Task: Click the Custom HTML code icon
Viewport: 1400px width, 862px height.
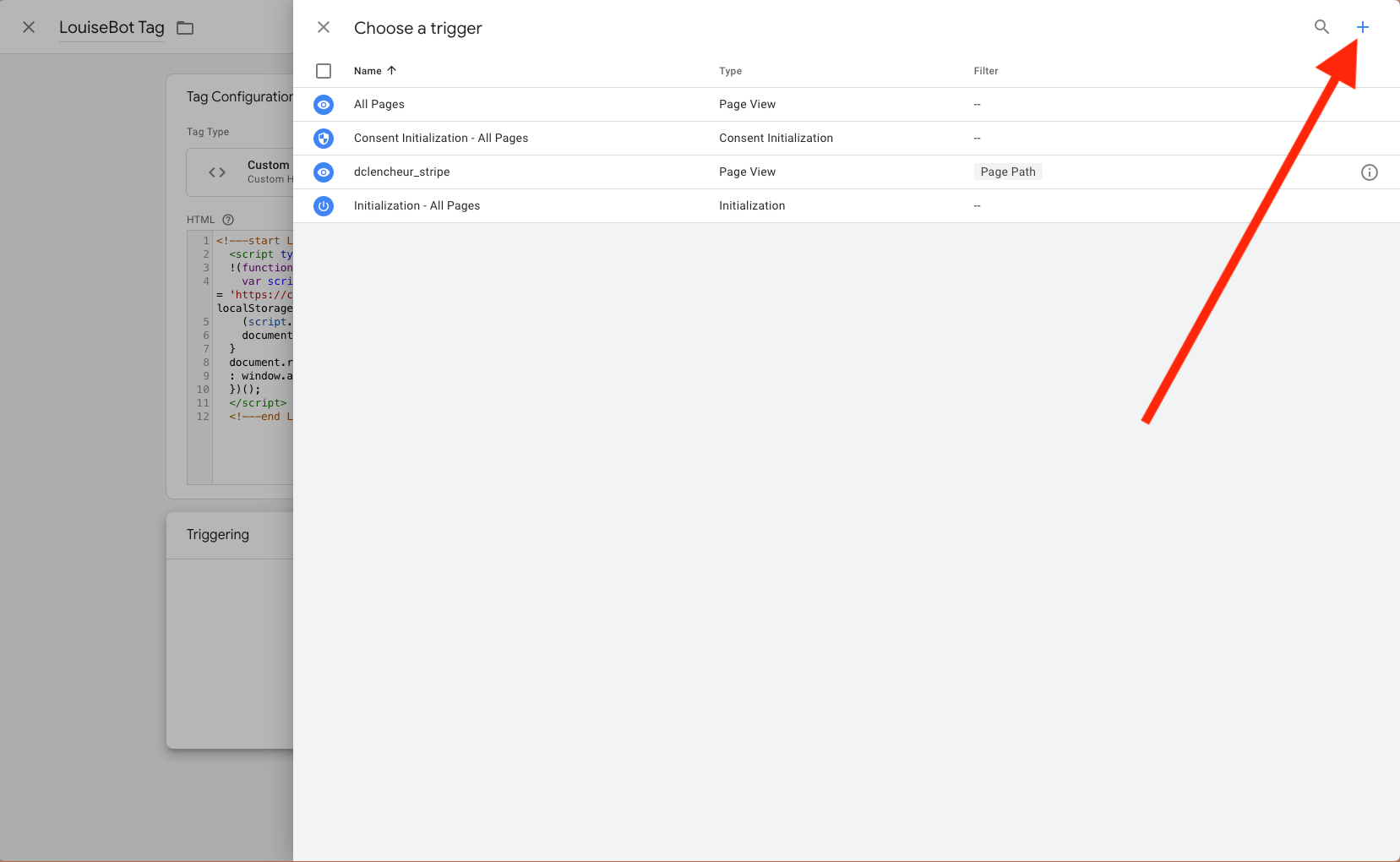Action: (217, 172)
